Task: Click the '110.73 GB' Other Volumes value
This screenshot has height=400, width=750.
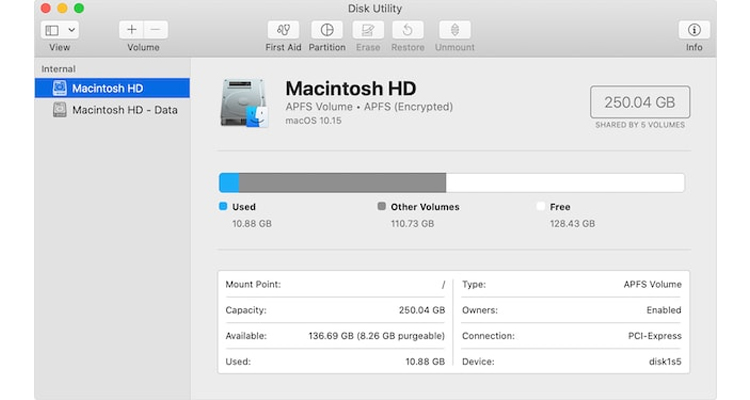Action: [x=412, y=223]
